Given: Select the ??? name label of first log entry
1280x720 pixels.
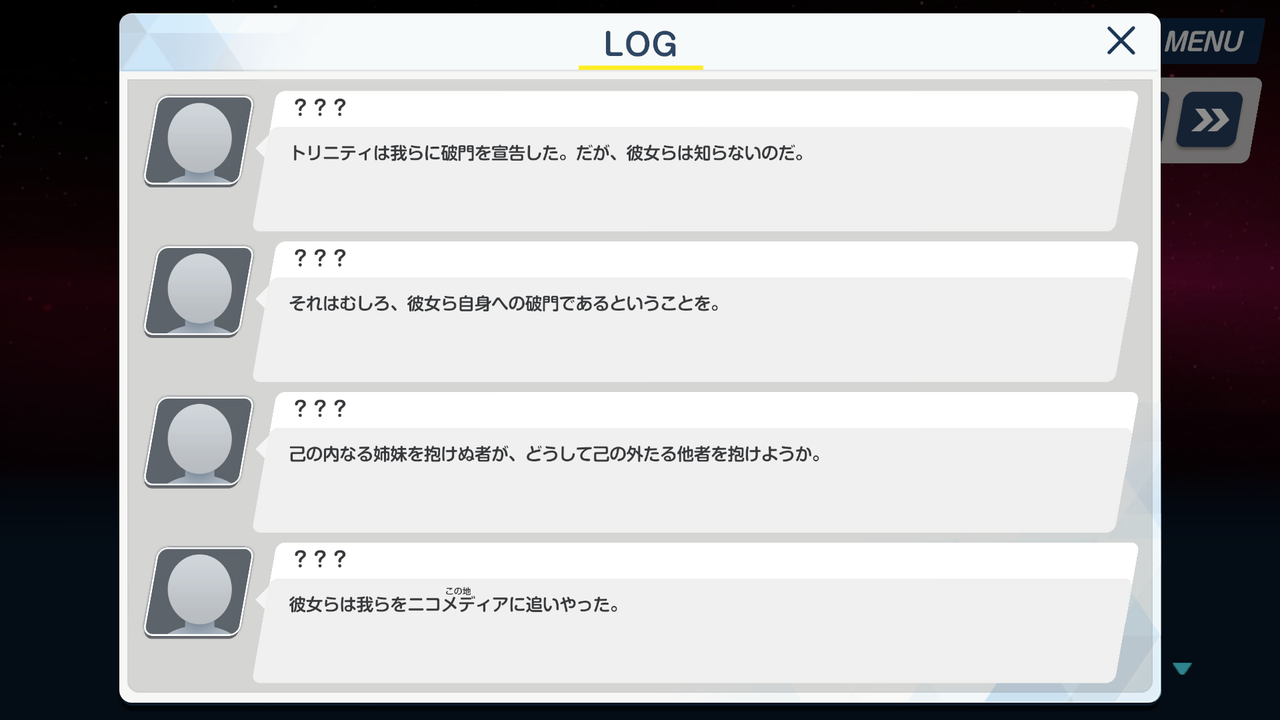Looking at the screenshot, I should 319,109.
